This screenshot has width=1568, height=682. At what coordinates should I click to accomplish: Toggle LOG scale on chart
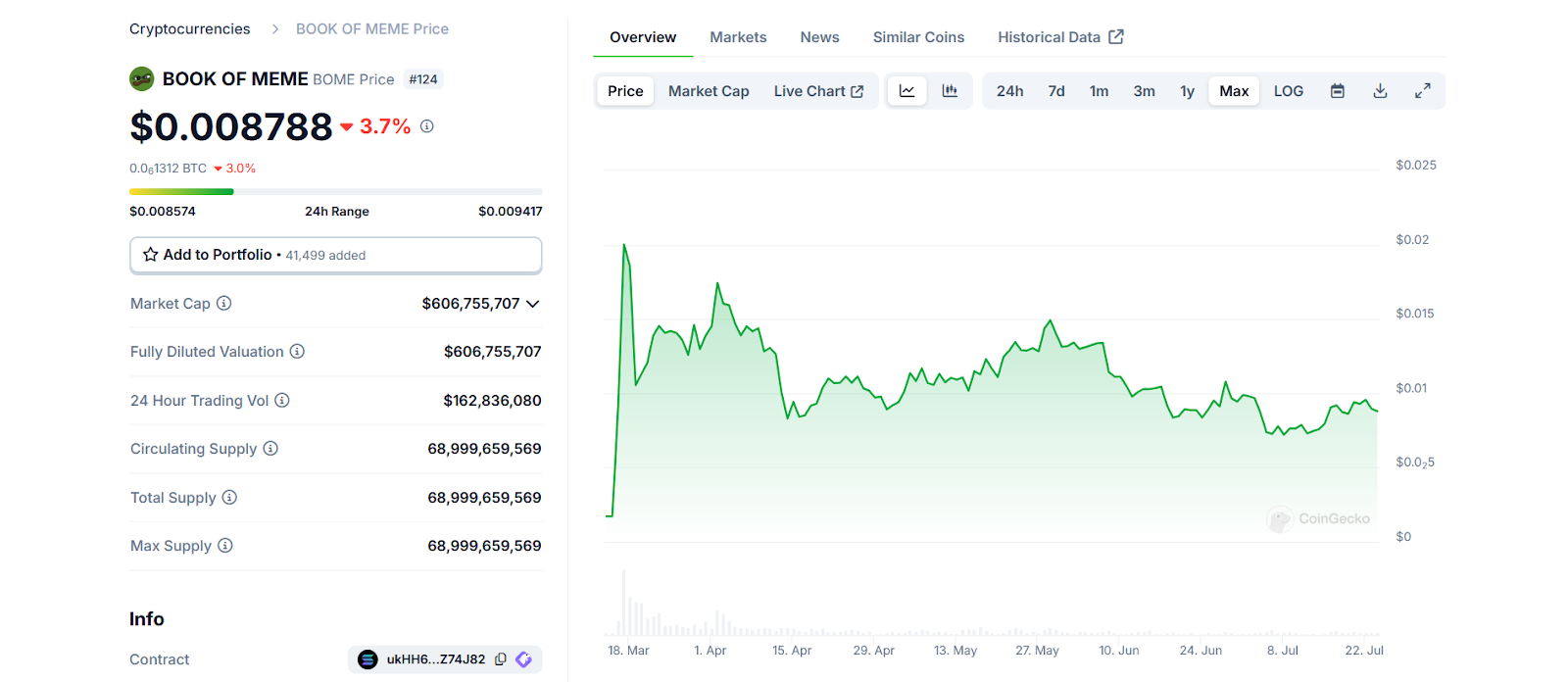[x=1289, y=91]
